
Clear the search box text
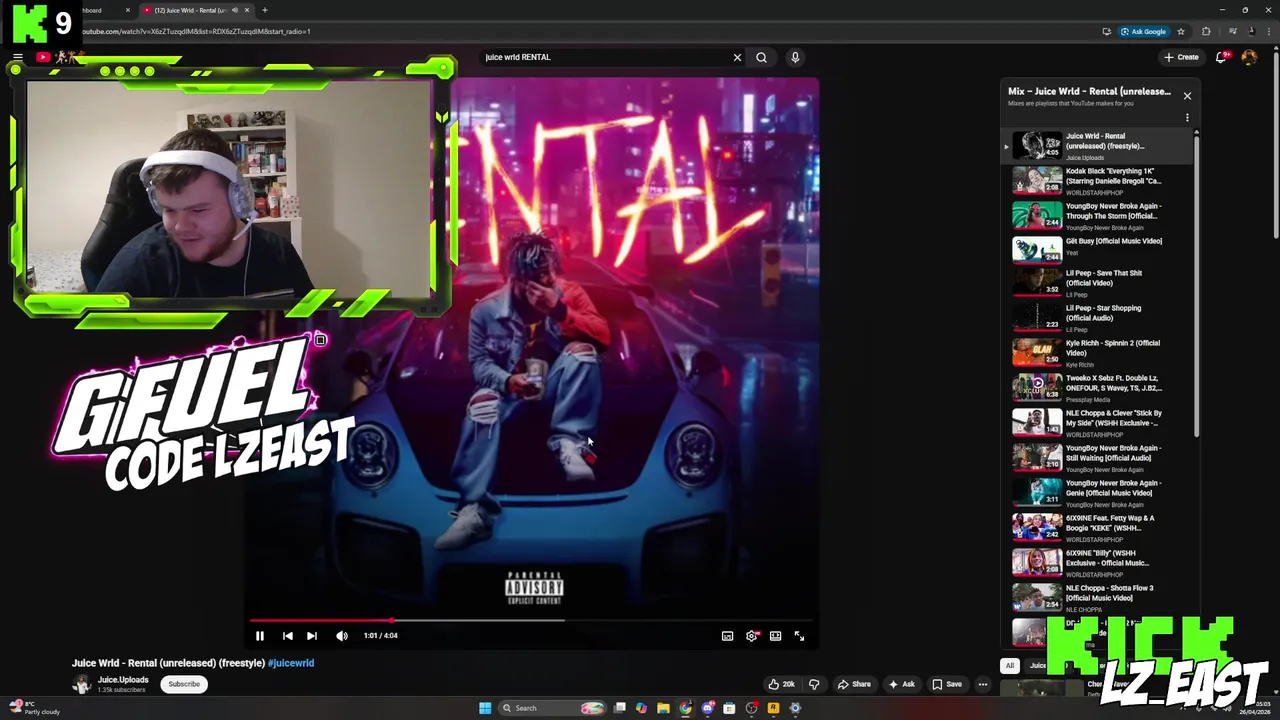pos(737,57)
